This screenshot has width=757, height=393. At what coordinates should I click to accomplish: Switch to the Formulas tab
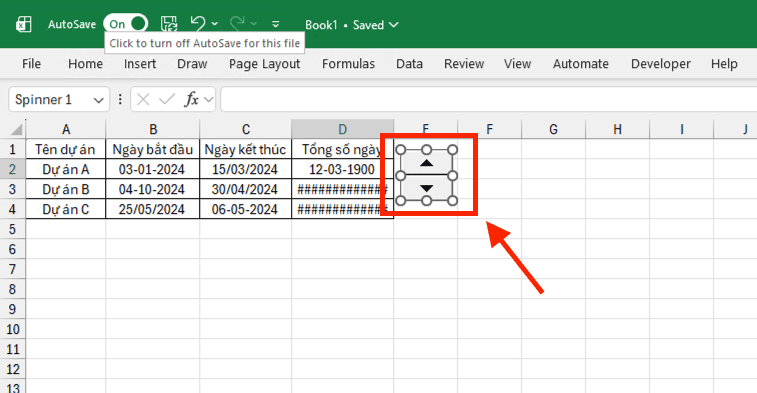click(349, 64)
